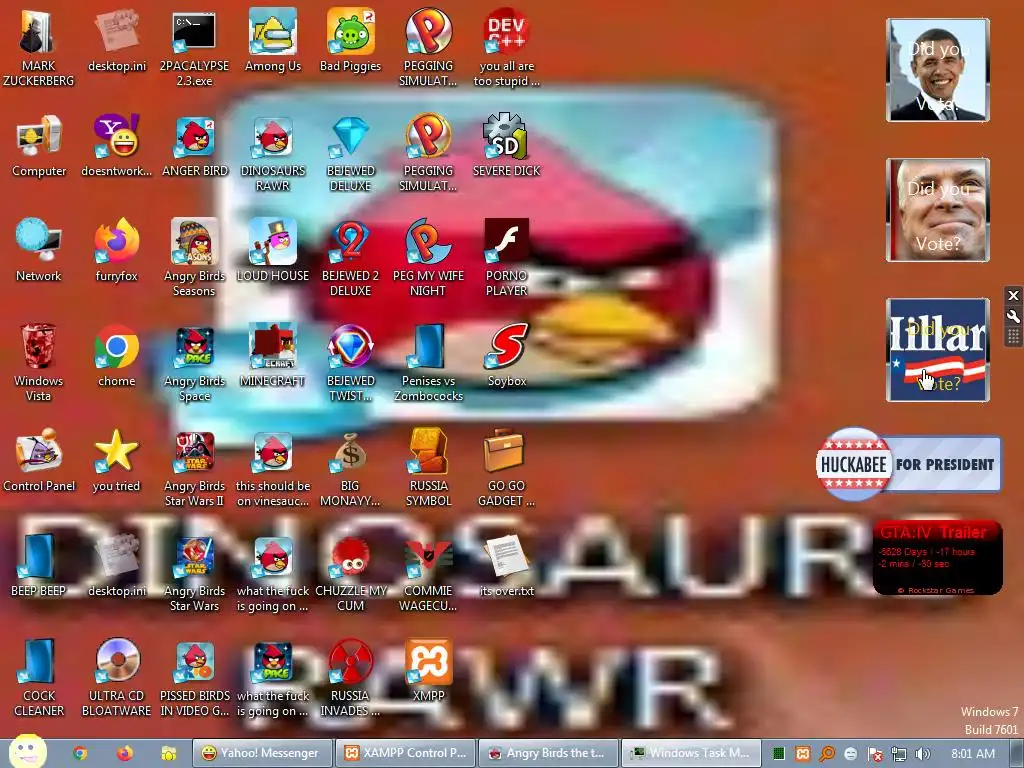Click the Huckabee For President gadget

point(908,464)
